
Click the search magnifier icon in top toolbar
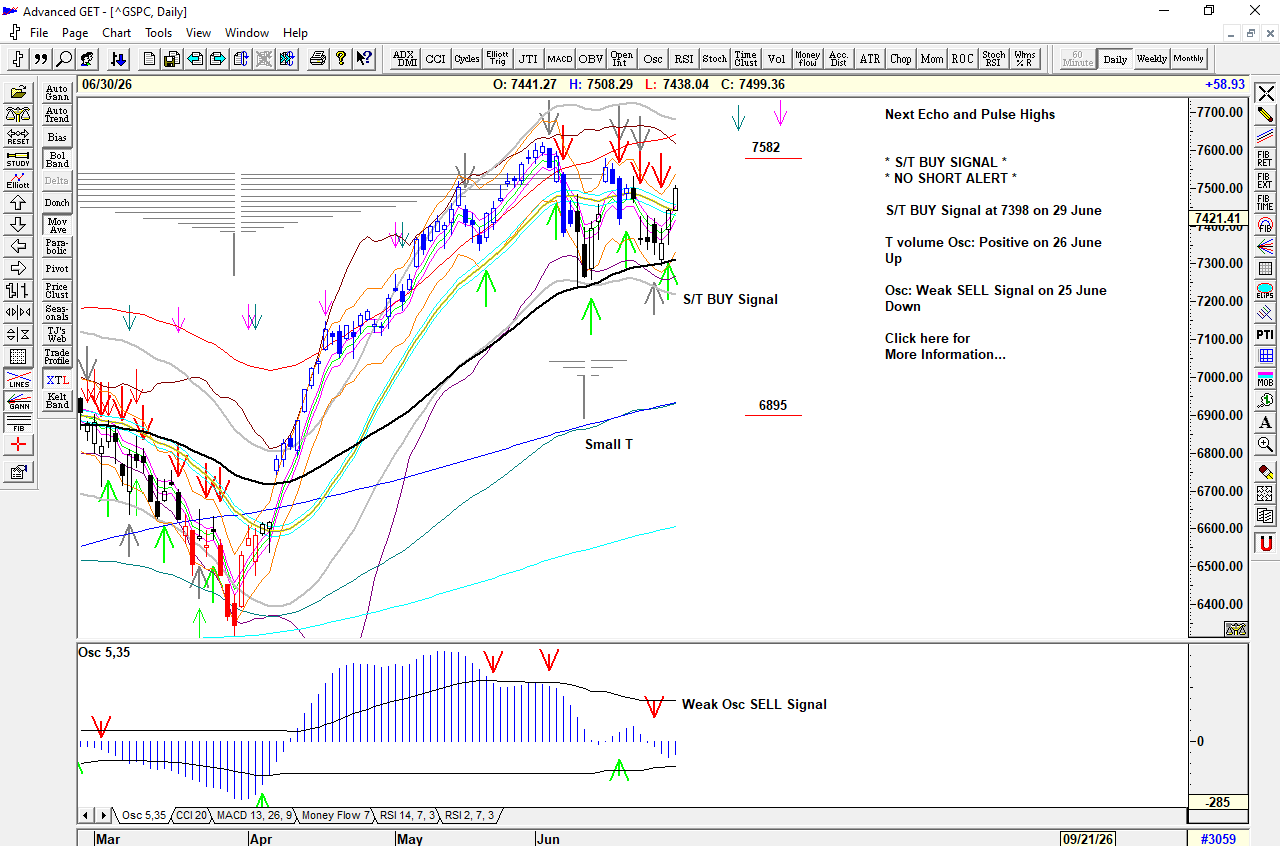click(64, 59)
